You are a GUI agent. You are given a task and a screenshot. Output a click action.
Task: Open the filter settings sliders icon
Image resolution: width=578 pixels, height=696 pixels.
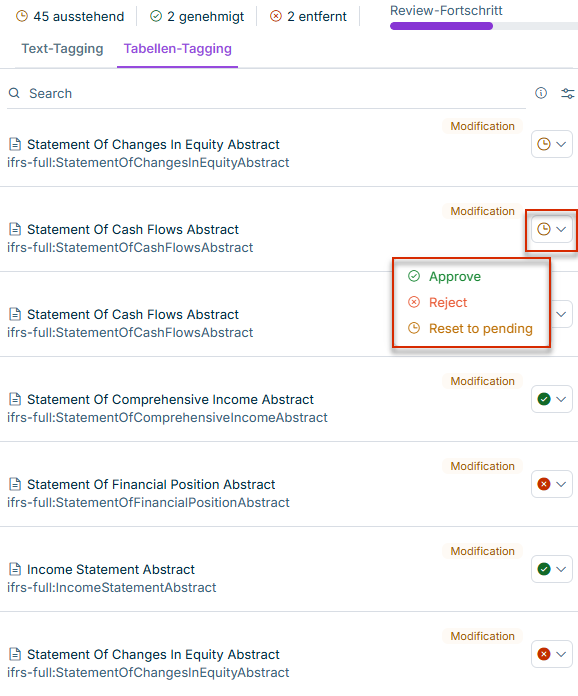coord(567,93)
